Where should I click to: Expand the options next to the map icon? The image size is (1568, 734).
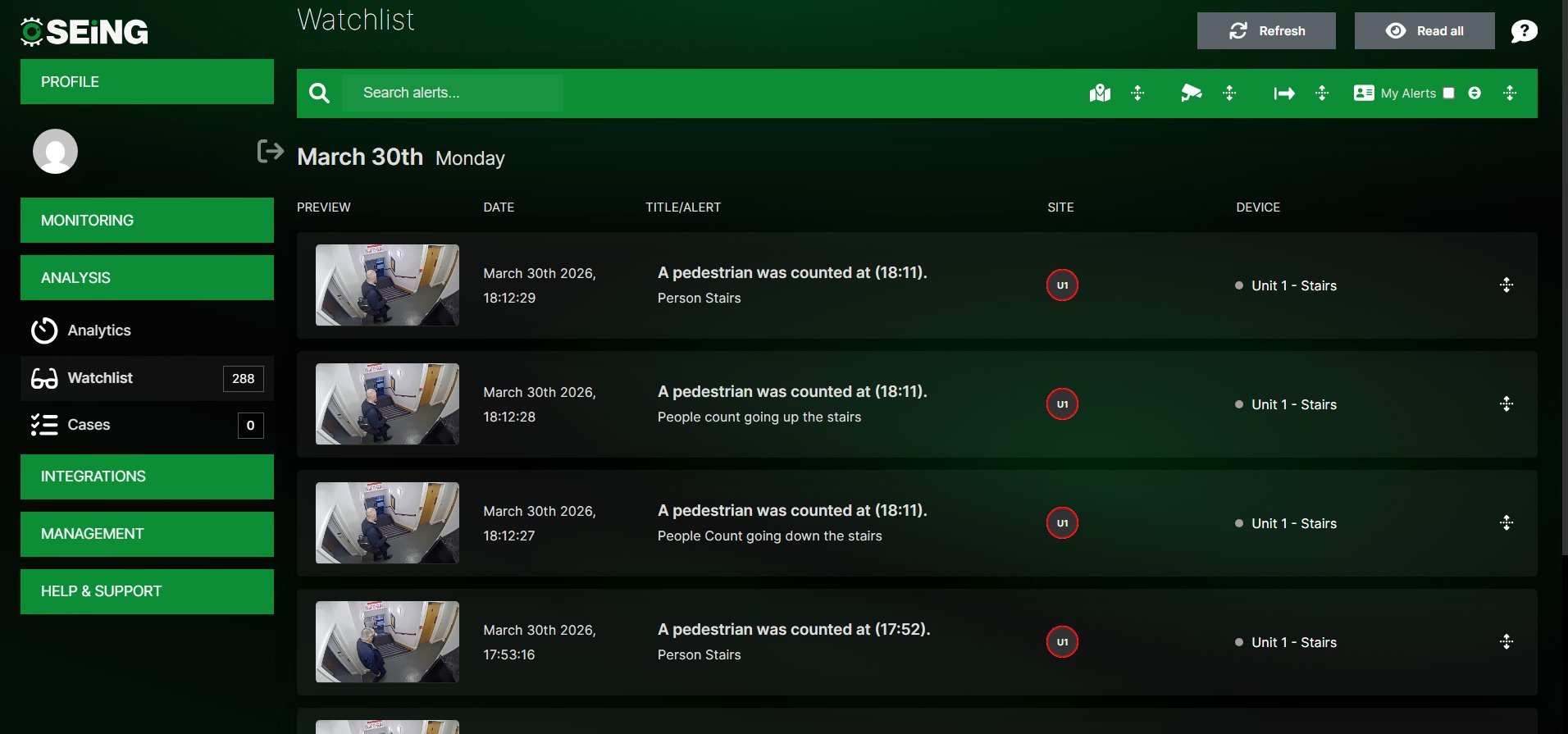pyautogui.click(x=1137, y=93)
